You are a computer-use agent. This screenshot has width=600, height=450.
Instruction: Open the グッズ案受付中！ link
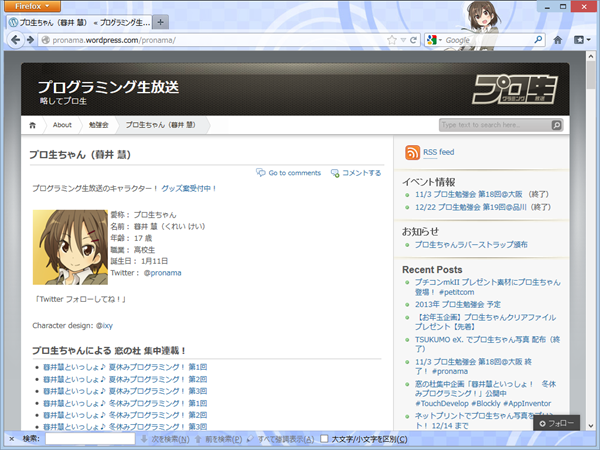click(189, 188)
